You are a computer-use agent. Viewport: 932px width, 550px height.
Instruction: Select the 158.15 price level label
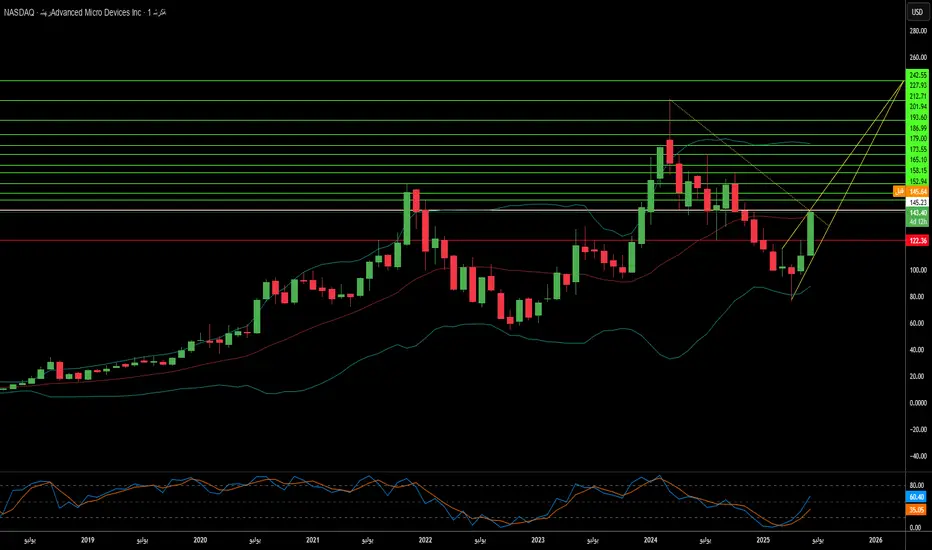pos(918,171)
